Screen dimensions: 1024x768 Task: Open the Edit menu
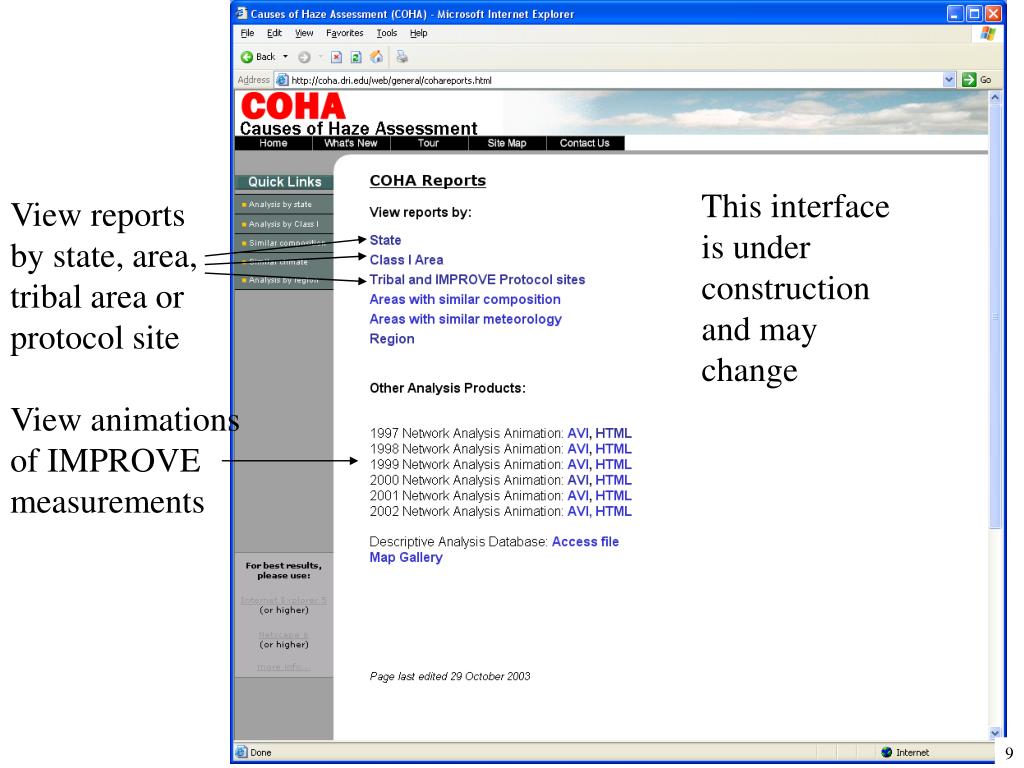pyautogui.click(x=274, y=33)
